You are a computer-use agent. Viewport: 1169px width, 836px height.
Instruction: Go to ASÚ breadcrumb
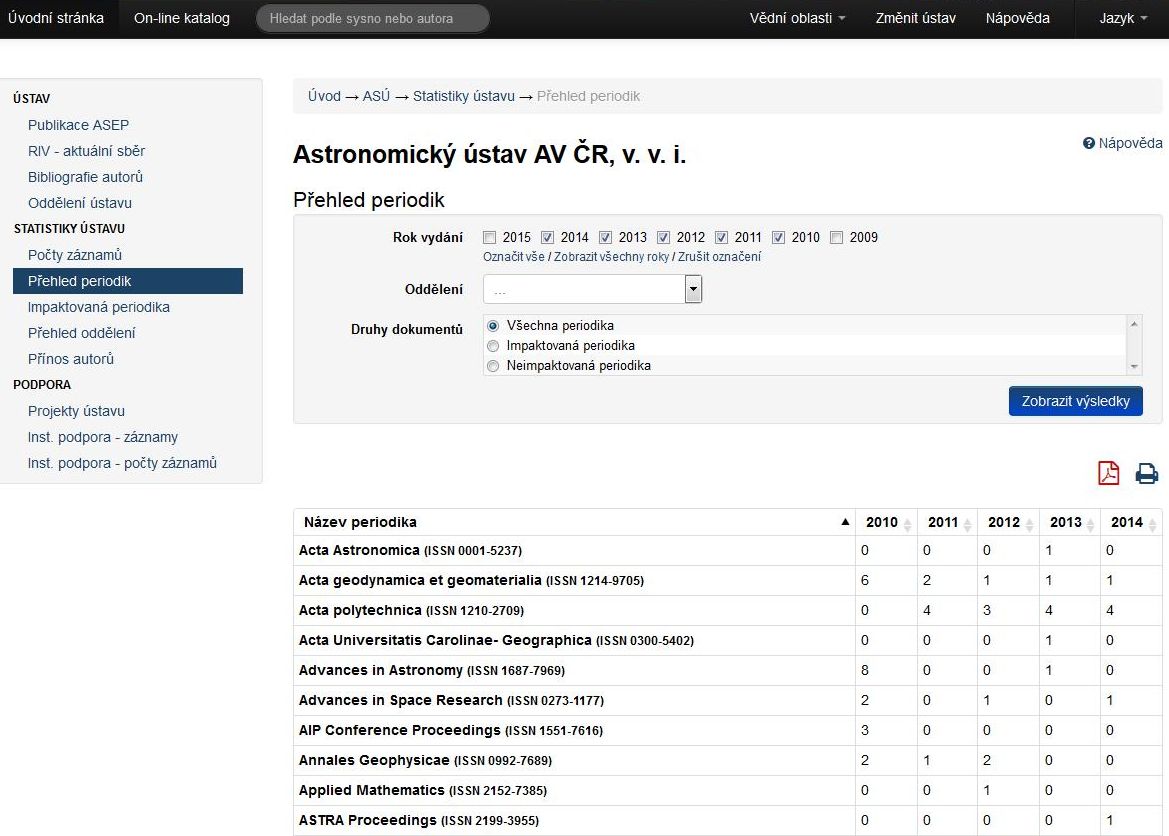[376, 96]
